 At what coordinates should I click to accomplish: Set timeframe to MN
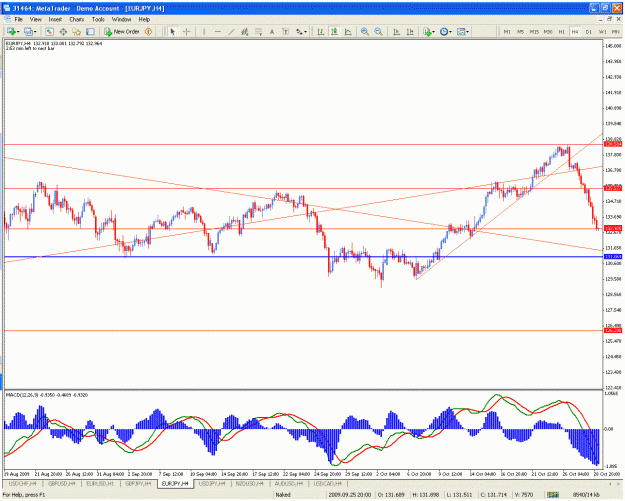click(x=616, y=31)
